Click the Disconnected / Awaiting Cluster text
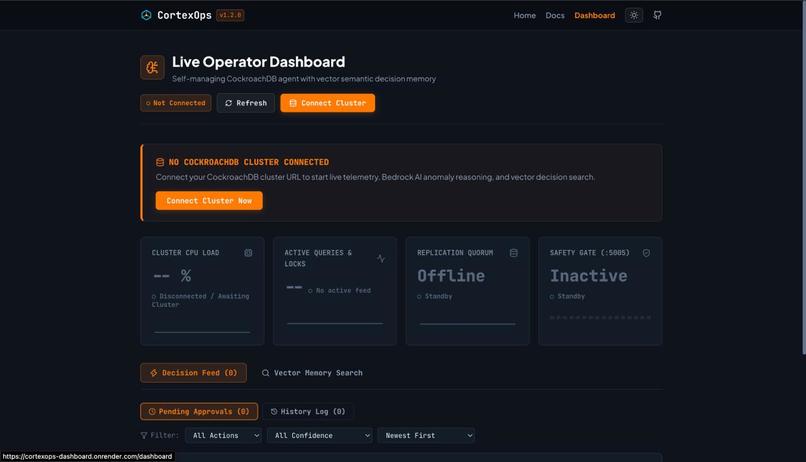 click(200, 300)
